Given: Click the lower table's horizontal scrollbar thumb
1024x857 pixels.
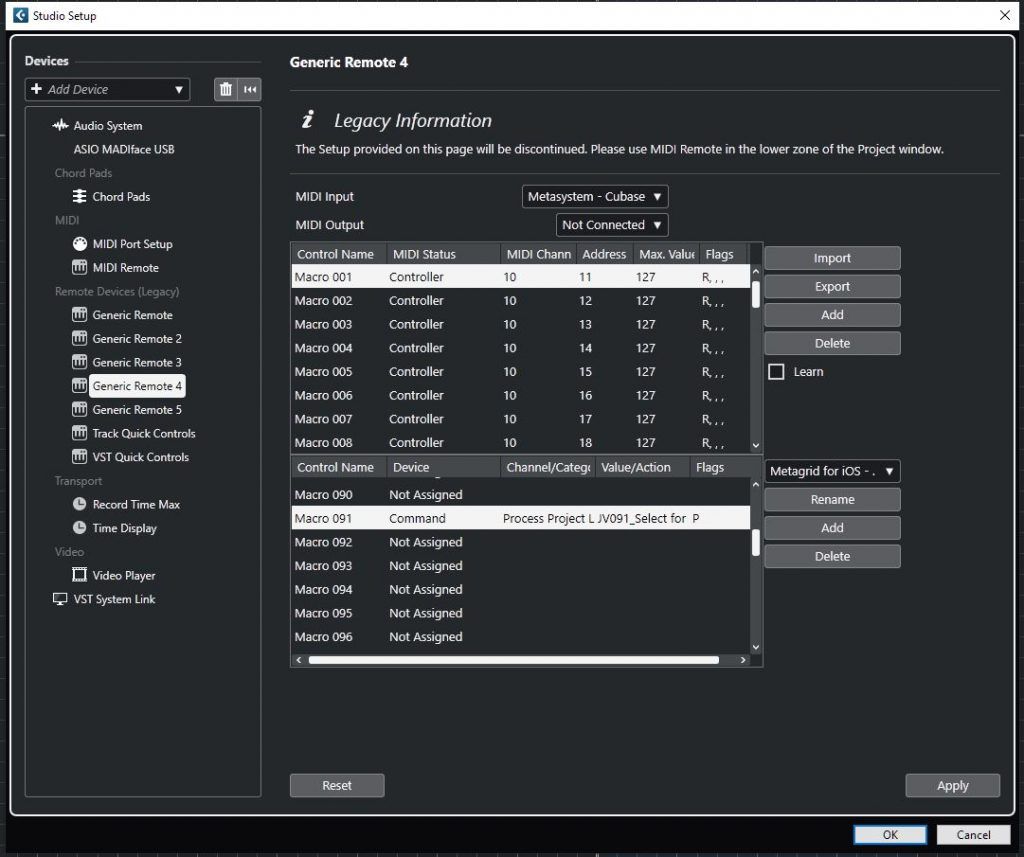Looking at the screenshot, I should (513, 660).
